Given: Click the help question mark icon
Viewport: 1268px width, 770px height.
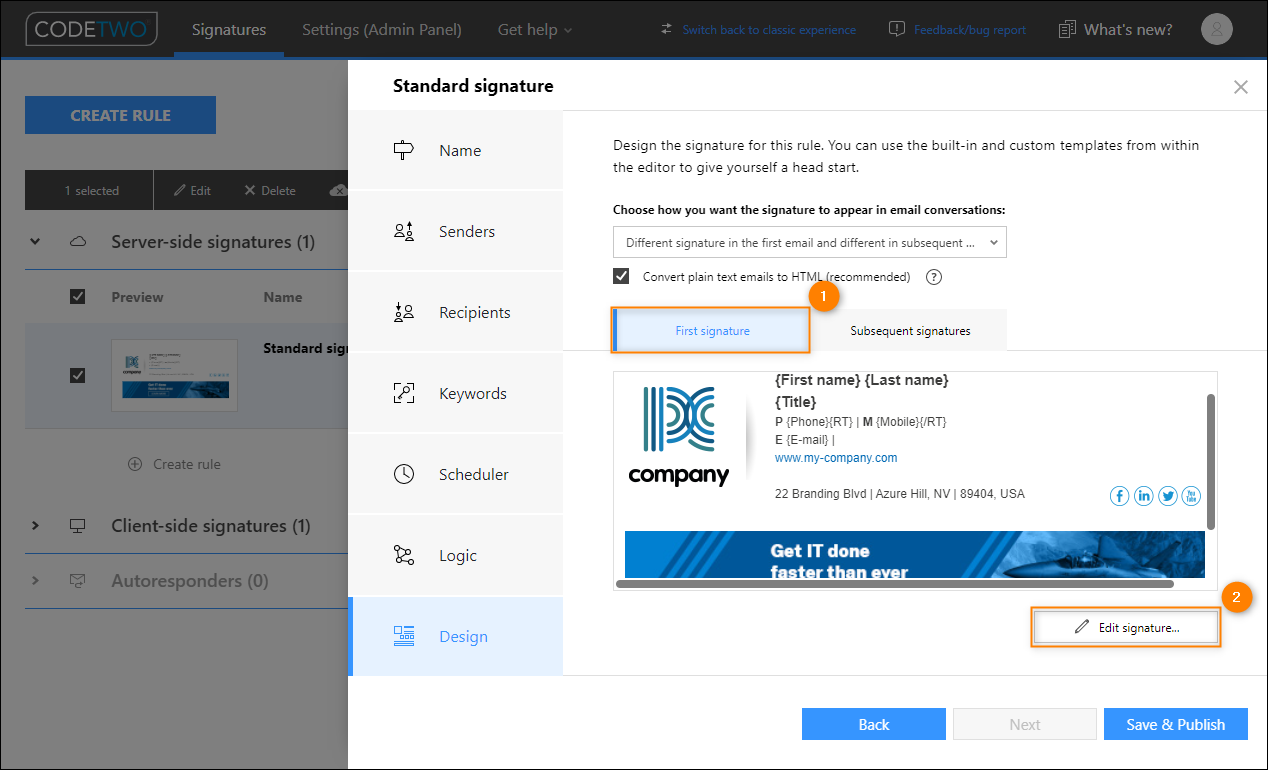Looking at the screenshot, I should [934, 277].
